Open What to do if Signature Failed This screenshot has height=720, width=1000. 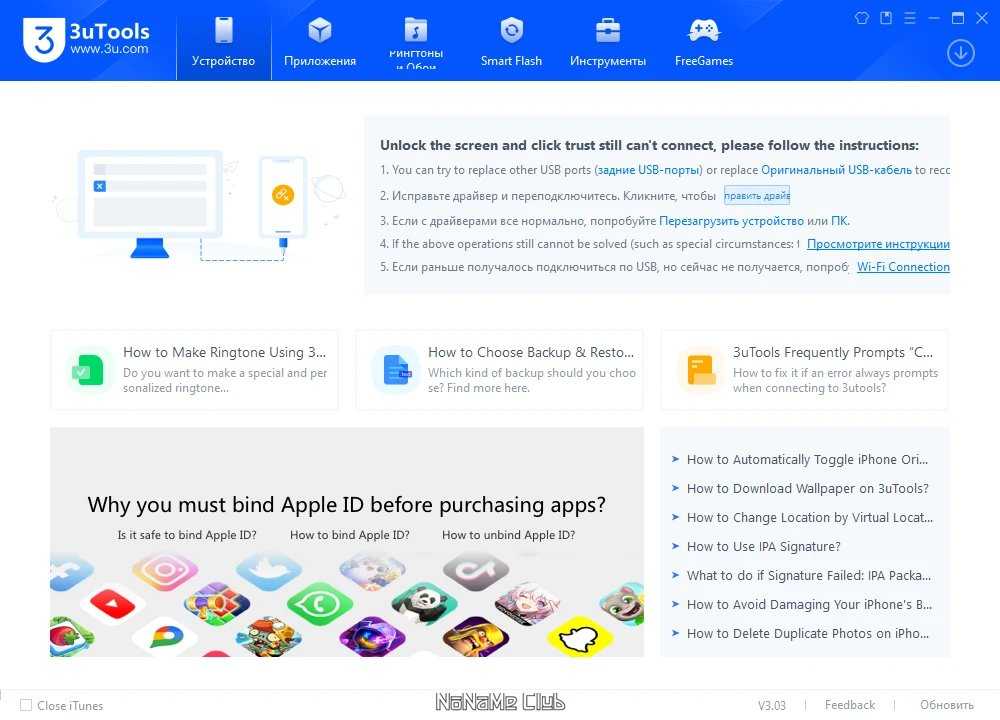pyautogui.click(x=809, y=575)
